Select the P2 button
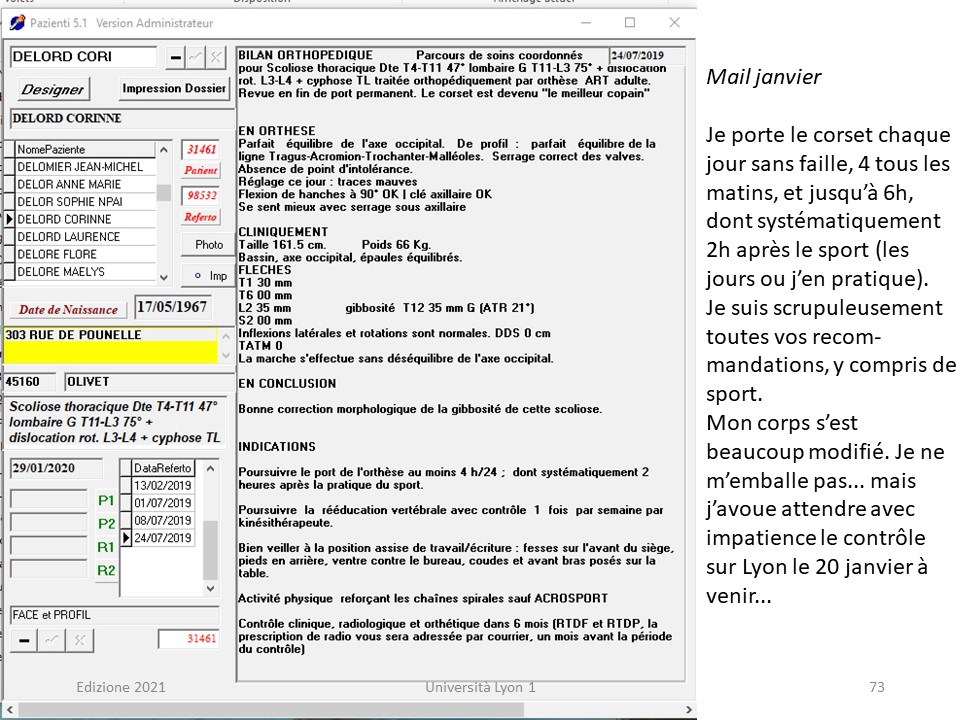 tap(106, 524)
